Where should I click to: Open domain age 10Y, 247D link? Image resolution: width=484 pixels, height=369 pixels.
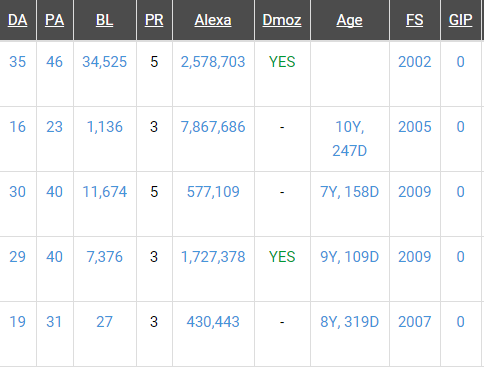point(350,139)
